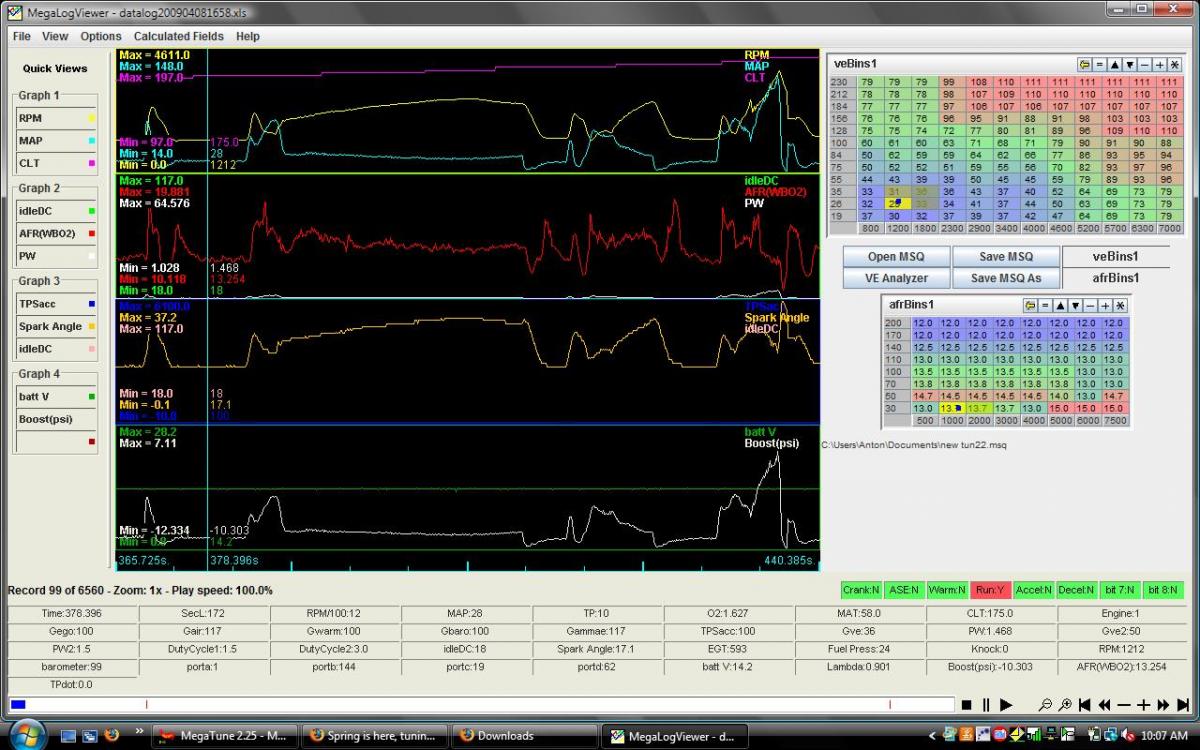This screenshot has width=1200, height=750.
Task: Click the VE Analyzer button
Action: (896, 278)
